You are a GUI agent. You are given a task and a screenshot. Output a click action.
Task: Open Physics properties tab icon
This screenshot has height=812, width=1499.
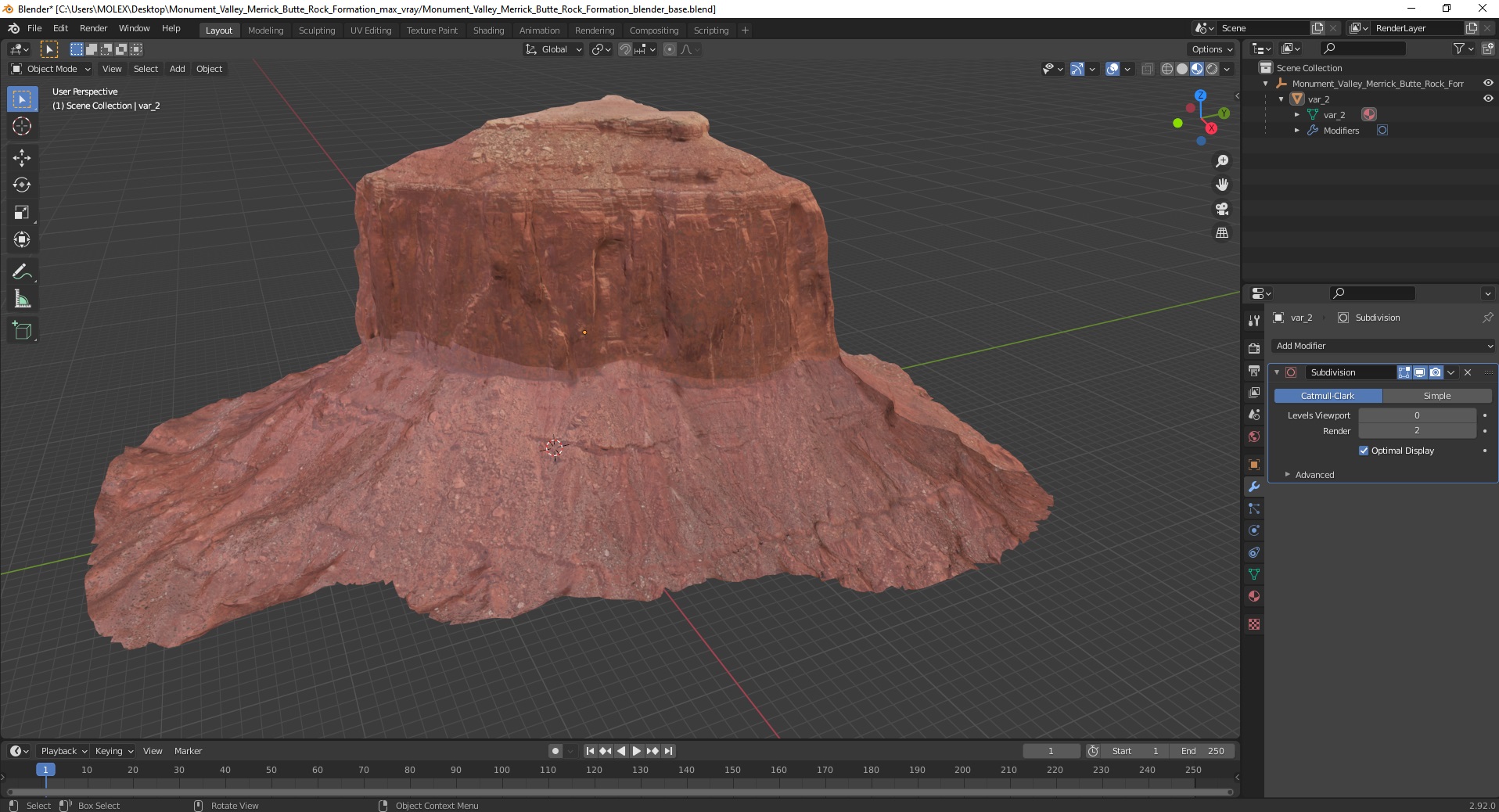point(1254,530)
